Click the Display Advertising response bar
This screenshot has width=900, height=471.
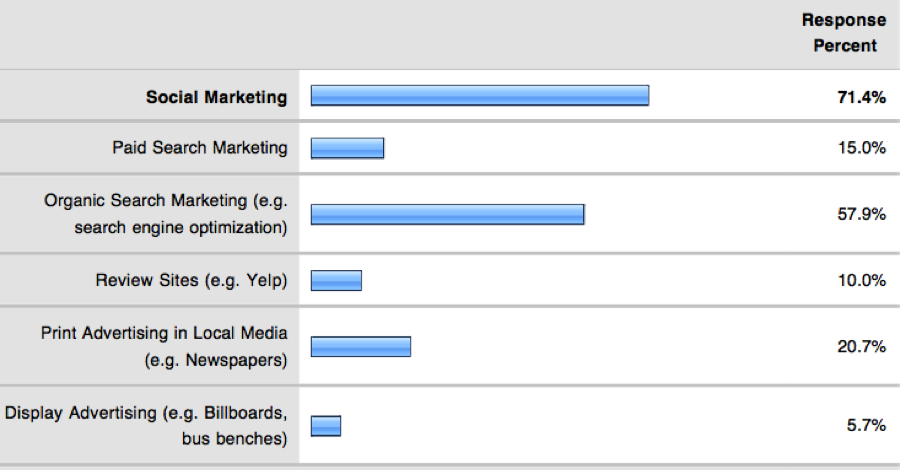[326, 426]
